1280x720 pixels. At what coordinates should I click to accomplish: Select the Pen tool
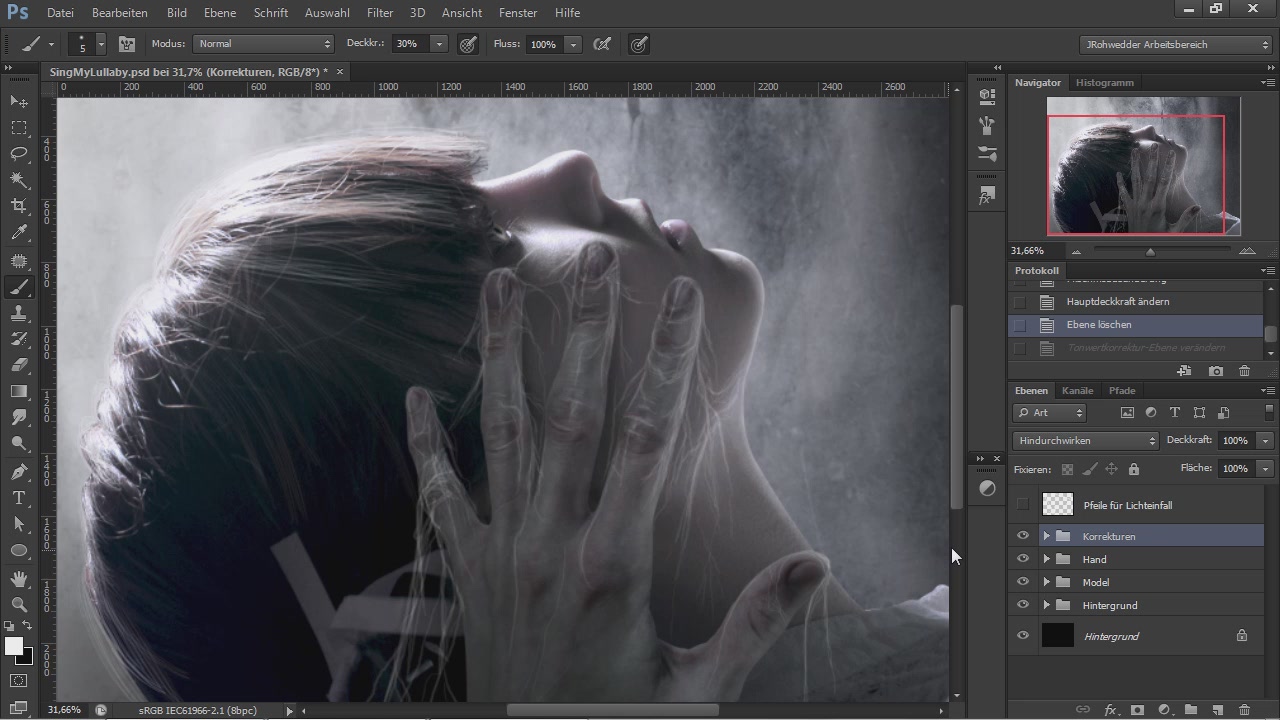pos(19,471)
